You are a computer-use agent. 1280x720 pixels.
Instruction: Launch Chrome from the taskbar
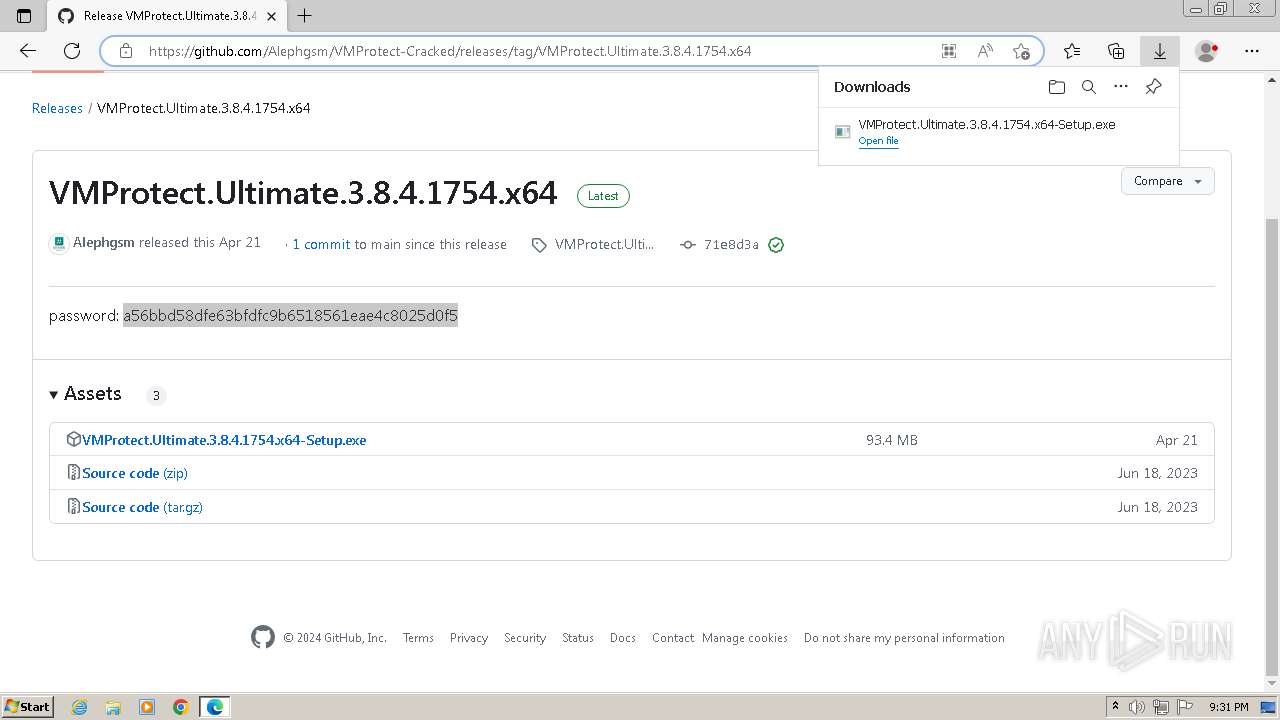click(181, 707)
